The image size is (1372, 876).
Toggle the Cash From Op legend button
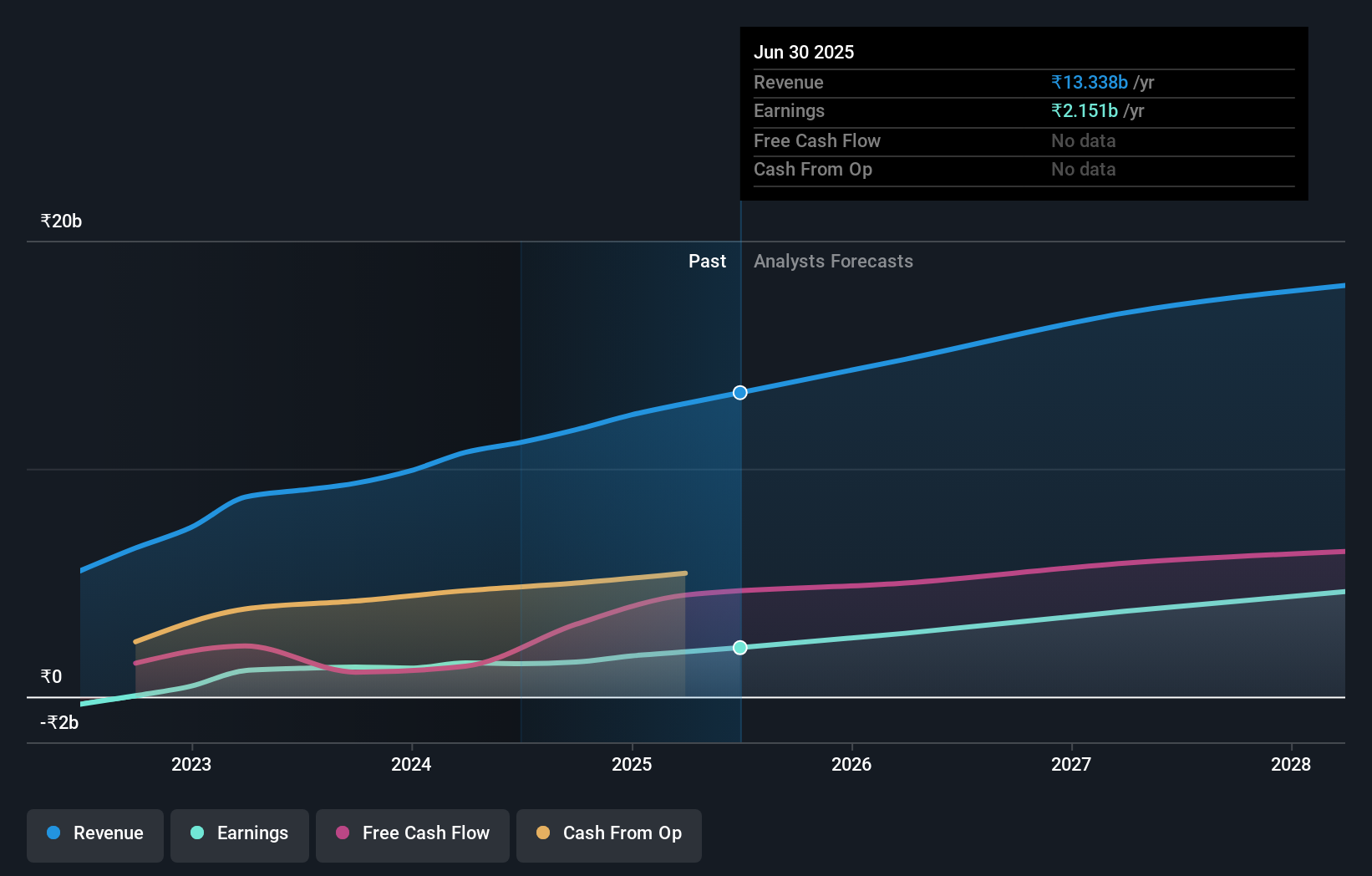[x=609, y=835]
